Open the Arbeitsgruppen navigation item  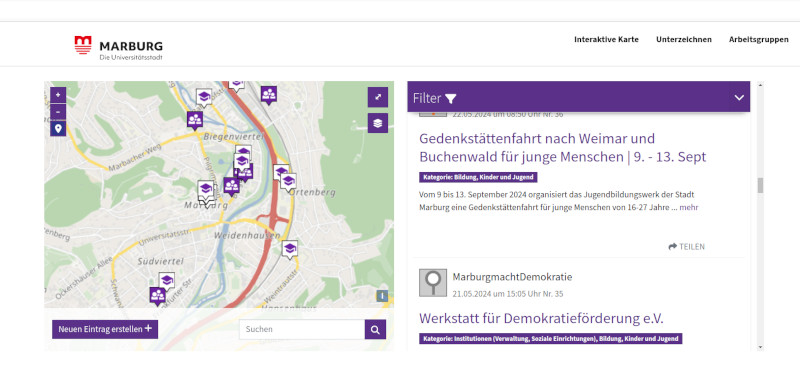(x=759, y=39)
